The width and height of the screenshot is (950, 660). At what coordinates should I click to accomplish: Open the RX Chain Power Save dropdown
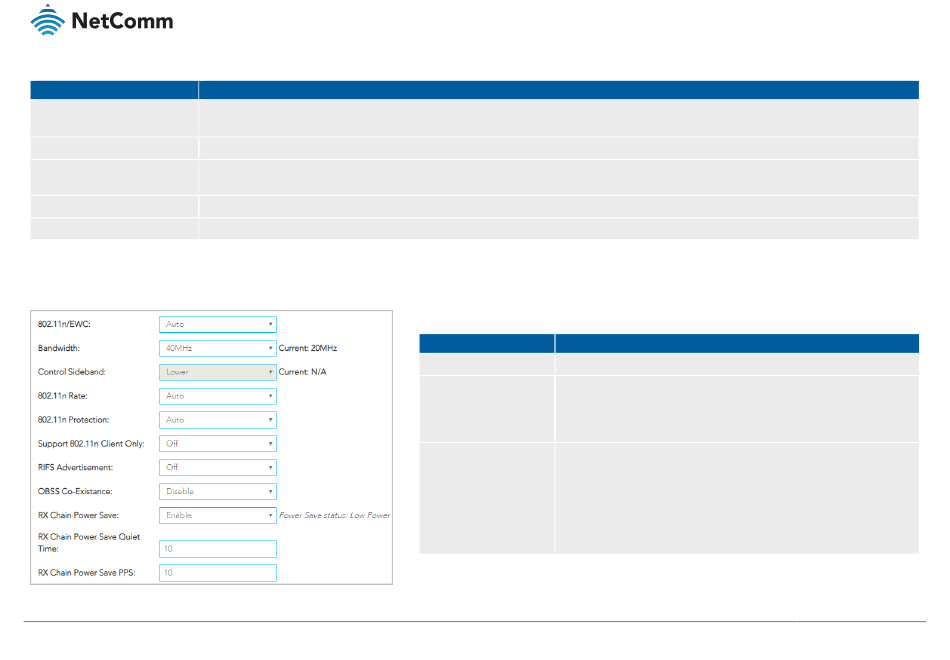pyautogui.click(x=218, y=515)
